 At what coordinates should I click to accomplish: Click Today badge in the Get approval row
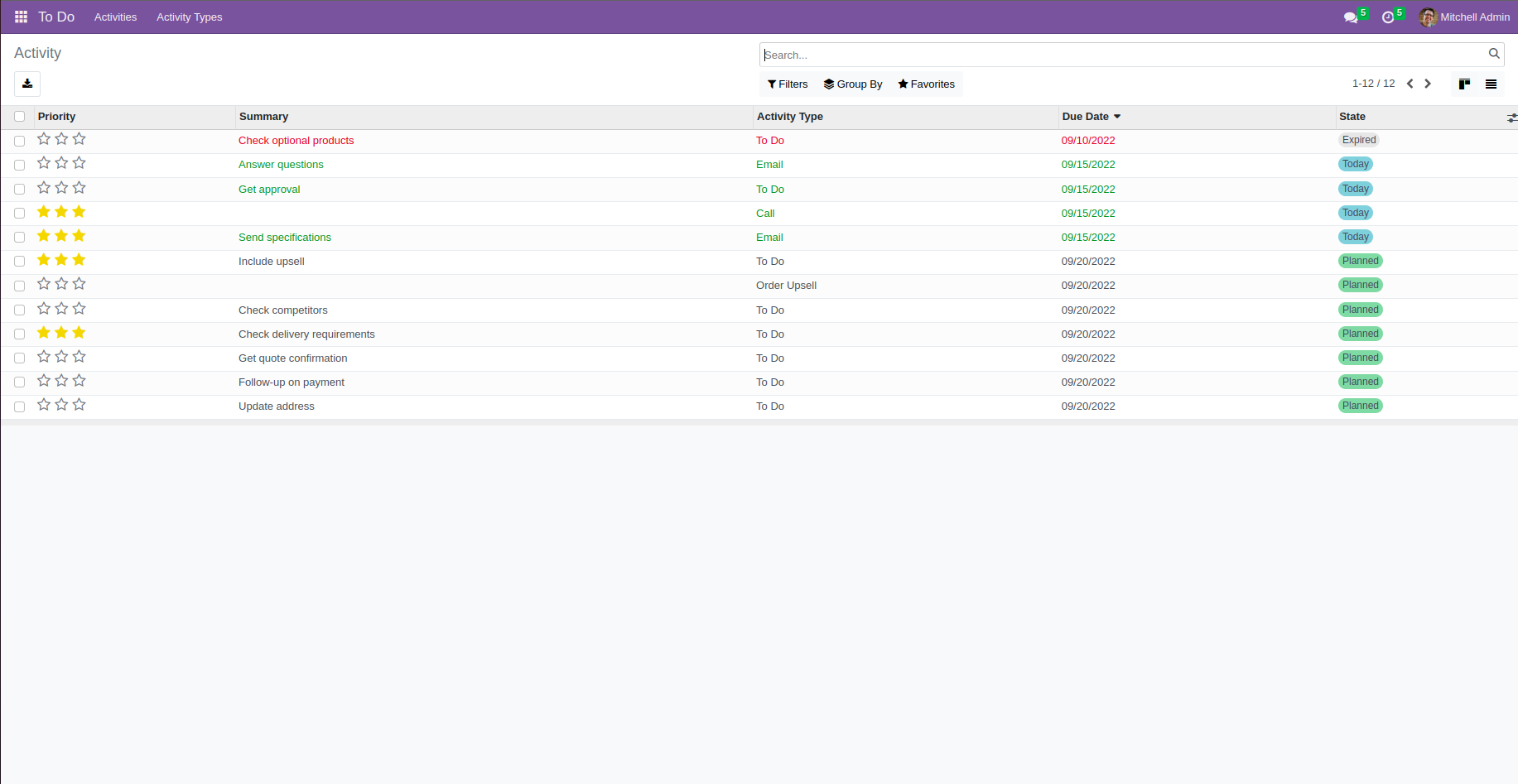click(x=1356, y=189)
